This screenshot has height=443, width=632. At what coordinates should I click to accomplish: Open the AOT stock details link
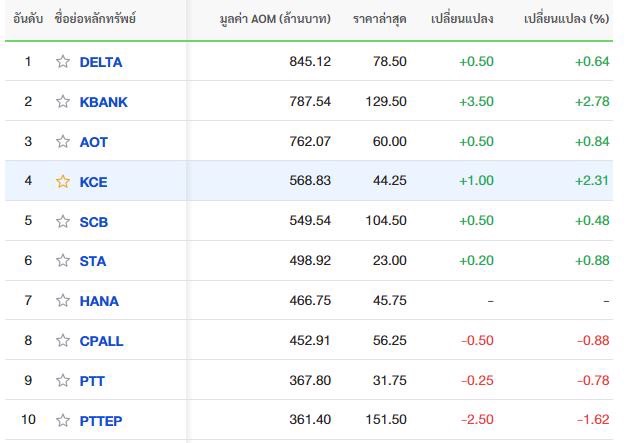94,142
